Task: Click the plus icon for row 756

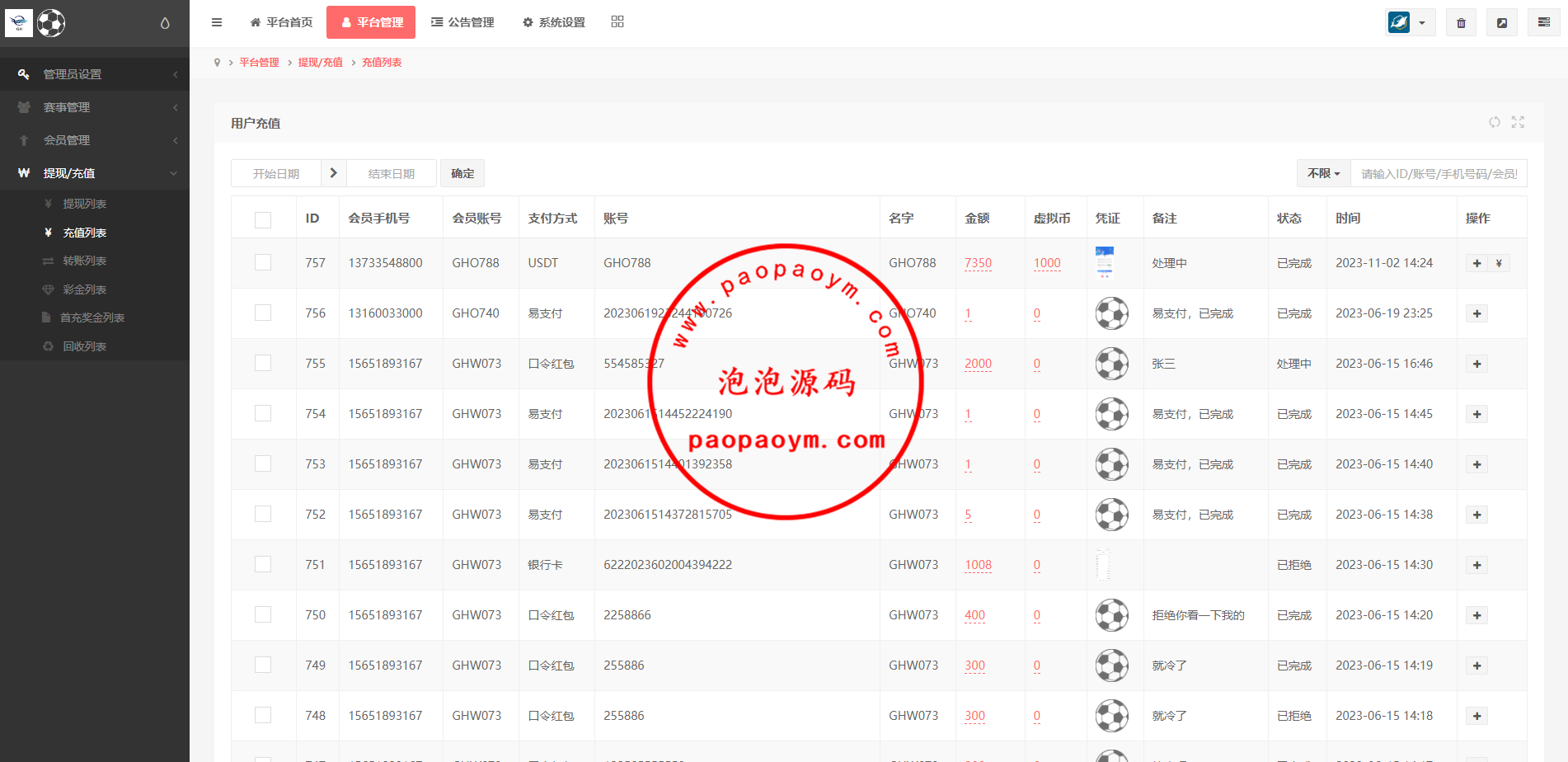Action: tap(1476, 314)
